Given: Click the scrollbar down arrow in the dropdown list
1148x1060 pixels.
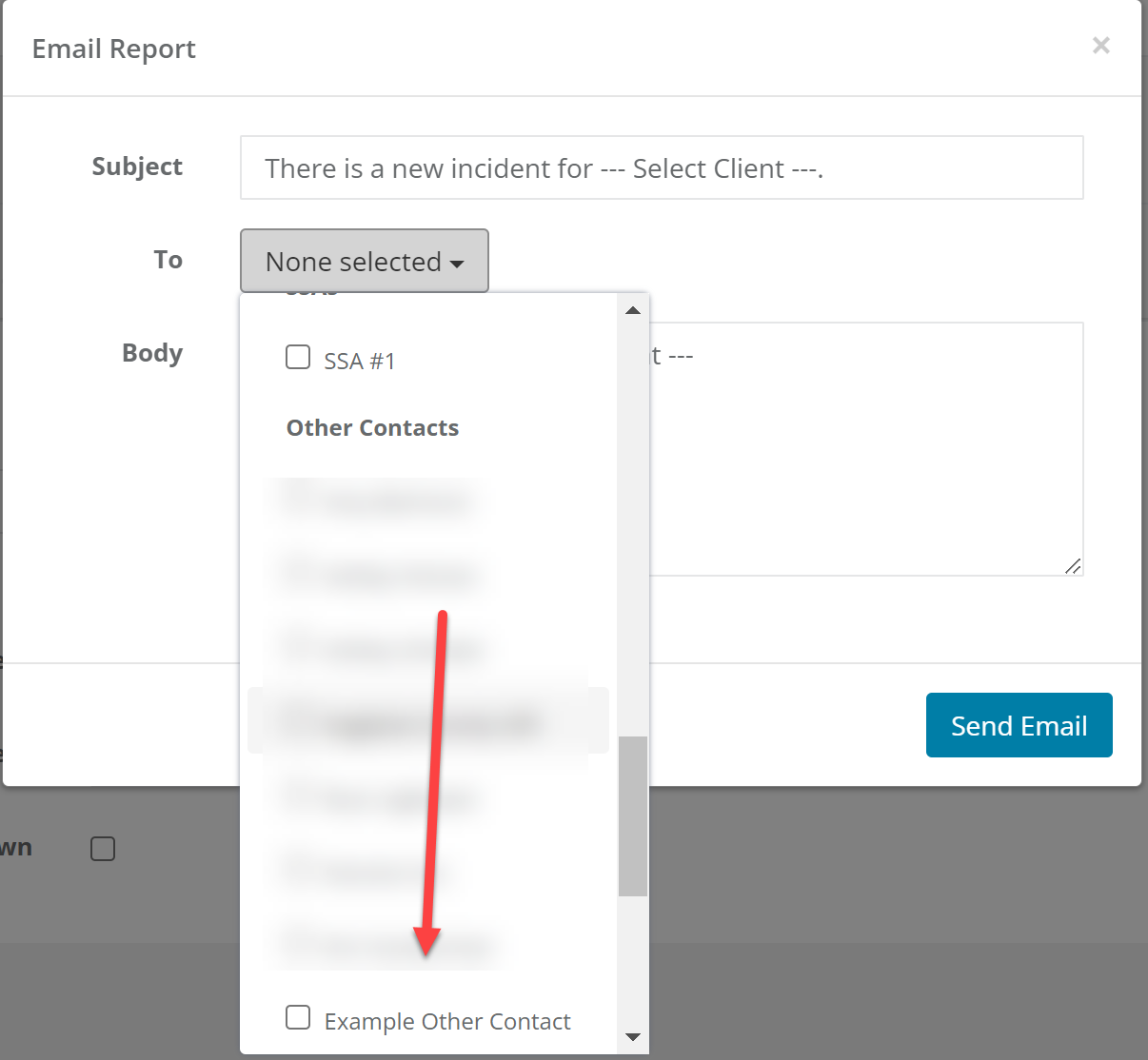Looking at the screenshot, I should click(x=632, y=1037).
